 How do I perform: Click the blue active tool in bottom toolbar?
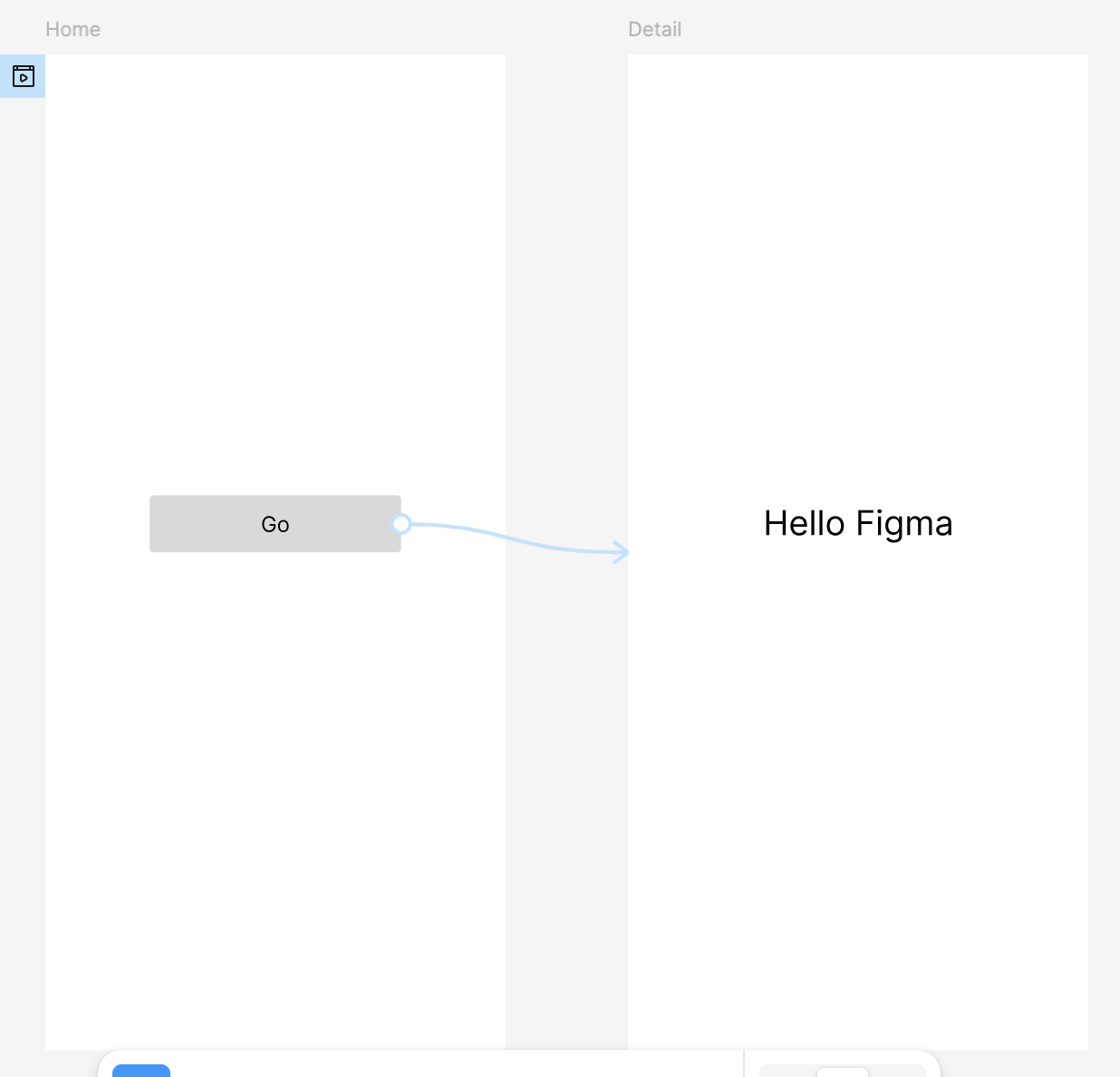[141, 1070]
